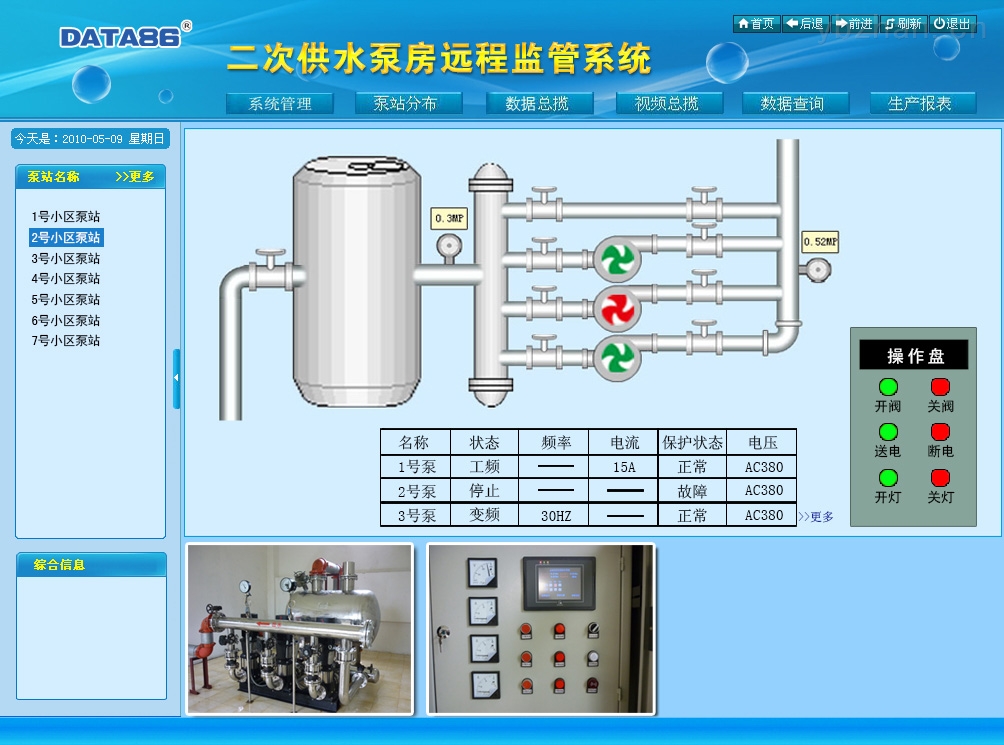Click the 1号泵 table row name
The width and height of the screenshot is (1004, 745).
pos(416,467)
